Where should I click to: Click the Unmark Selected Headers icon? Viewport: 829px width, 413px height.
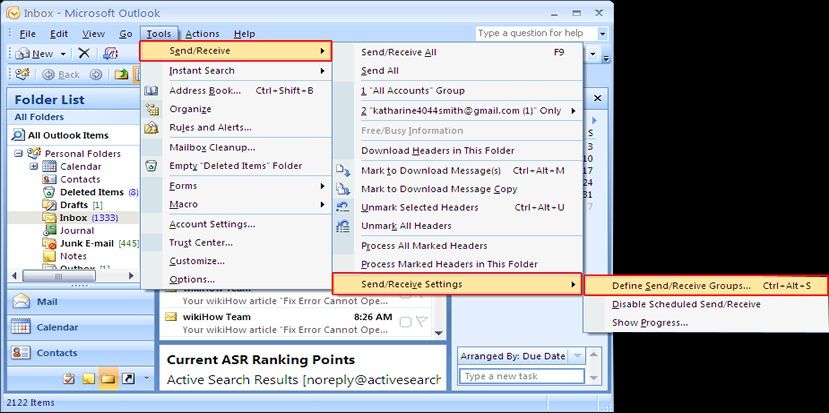[343, 207]
